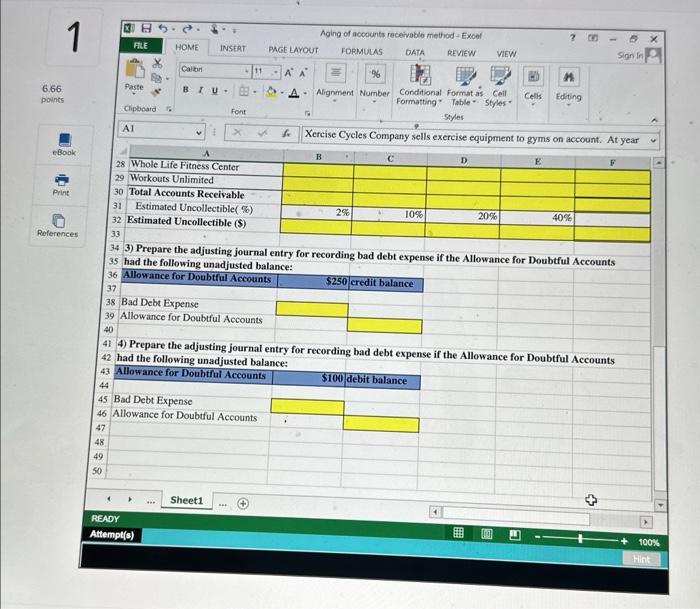Screen dimensions: 700x609
Task: Select yellow Bad Debt Expense cell row 38
Action: 312,309
